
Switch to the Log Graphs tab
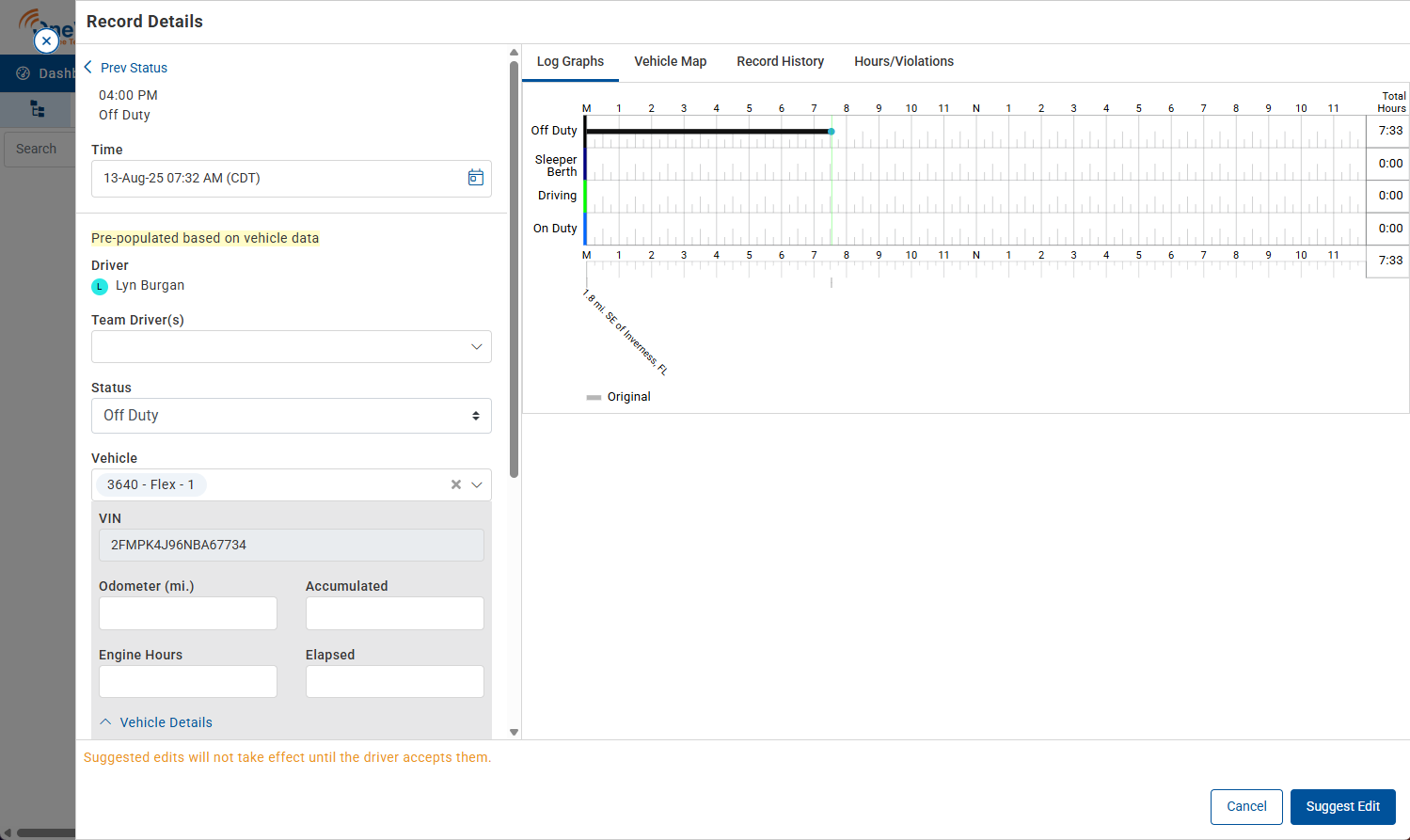[x=570, y=61]
